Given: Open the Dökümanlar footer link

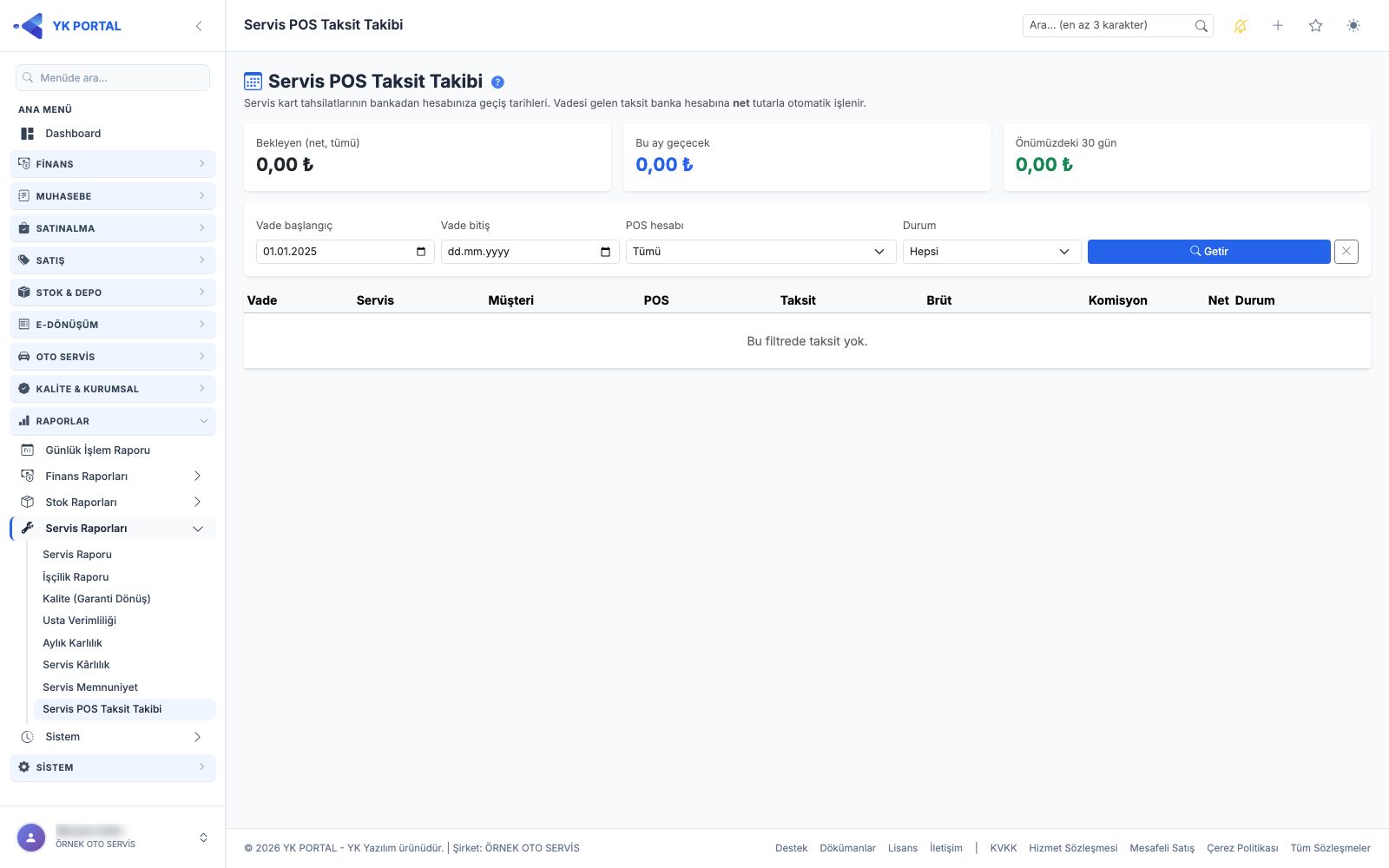Looking at the screenshot, I should tap(847, 848).
